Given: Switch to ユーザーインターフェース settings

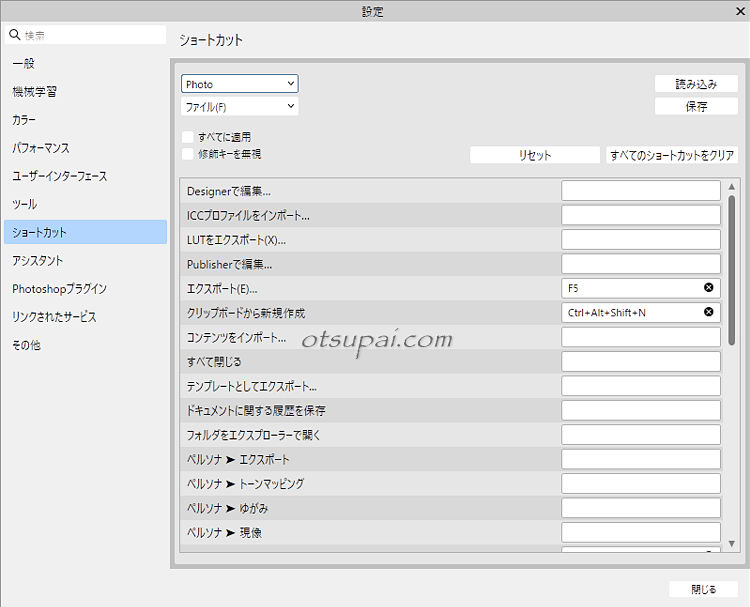Looking at the screenshot, I should (x=59, y=176).
